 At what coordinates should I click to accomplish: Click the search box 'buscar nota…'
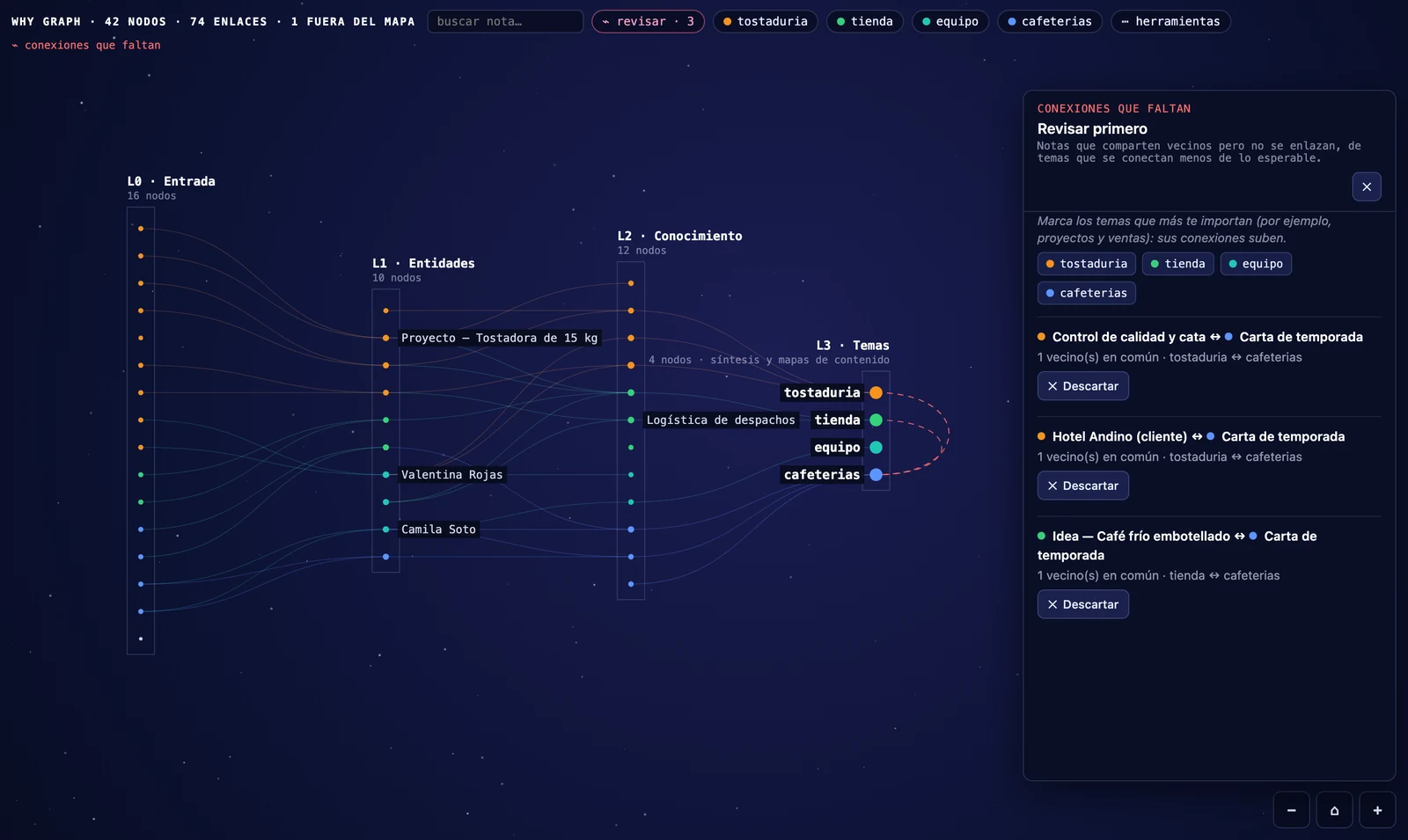505,21
